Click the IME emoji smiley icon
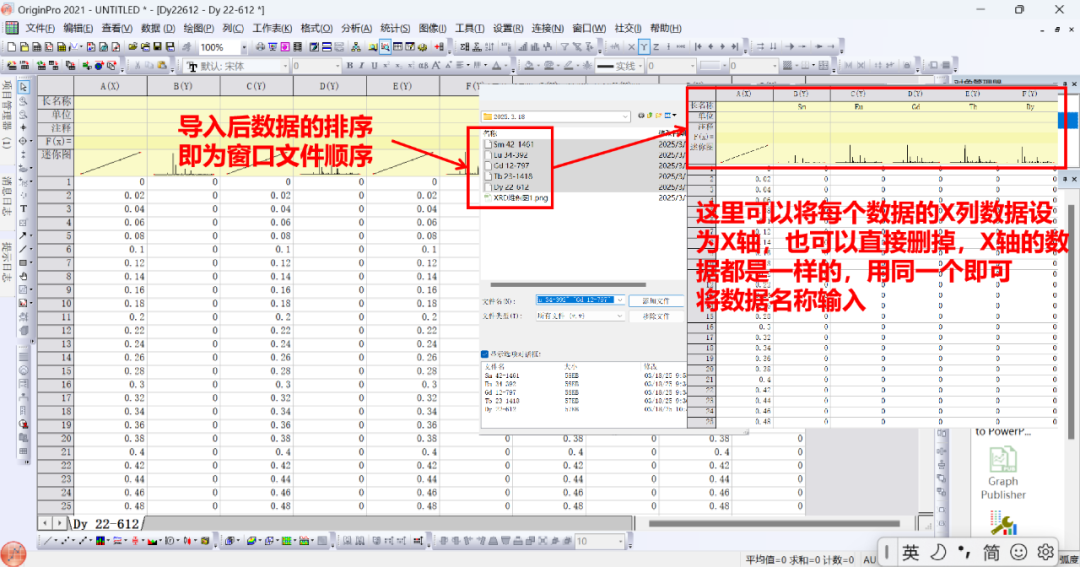1080x567 pixels. [x=1019, y=552]
